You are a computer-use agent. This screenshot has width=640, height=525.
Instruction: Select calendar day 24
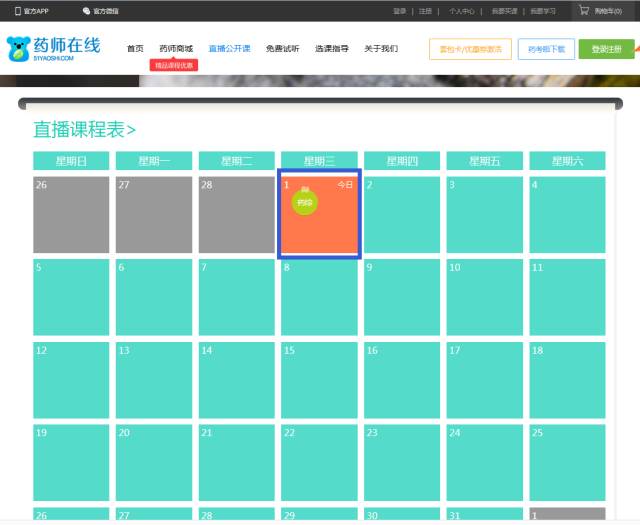484,463
